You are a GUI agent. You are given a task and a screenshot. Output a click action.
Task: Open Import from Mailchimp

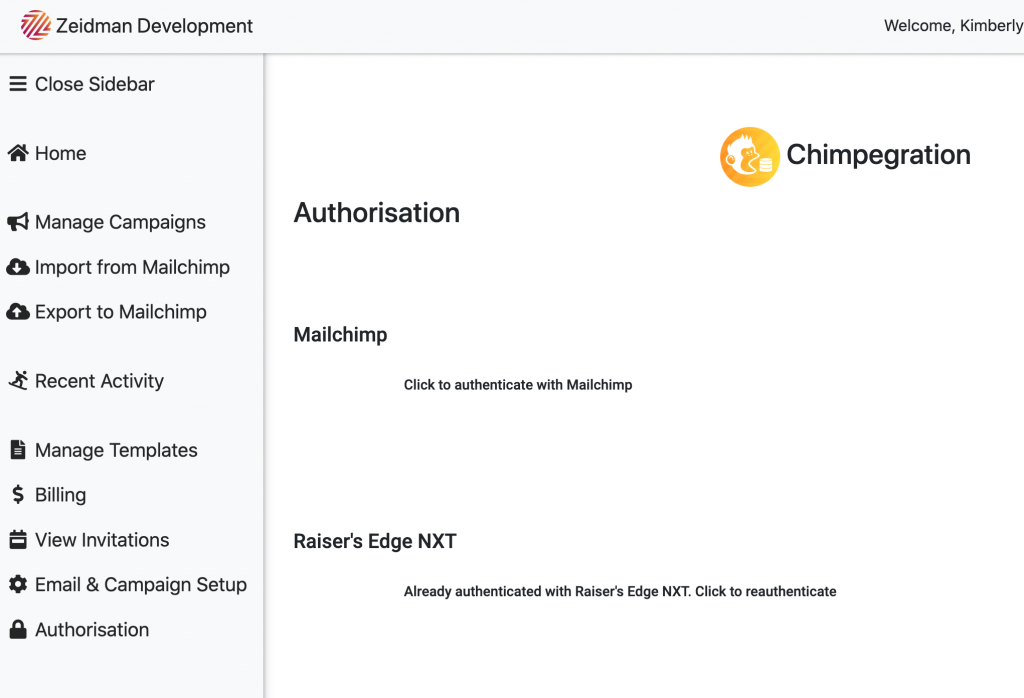tap(133, 267)
